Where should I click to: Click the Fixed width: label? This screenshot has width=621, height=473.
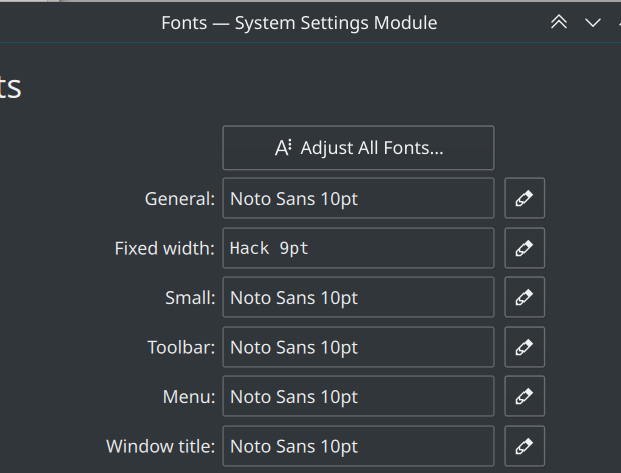coord(165,248)
